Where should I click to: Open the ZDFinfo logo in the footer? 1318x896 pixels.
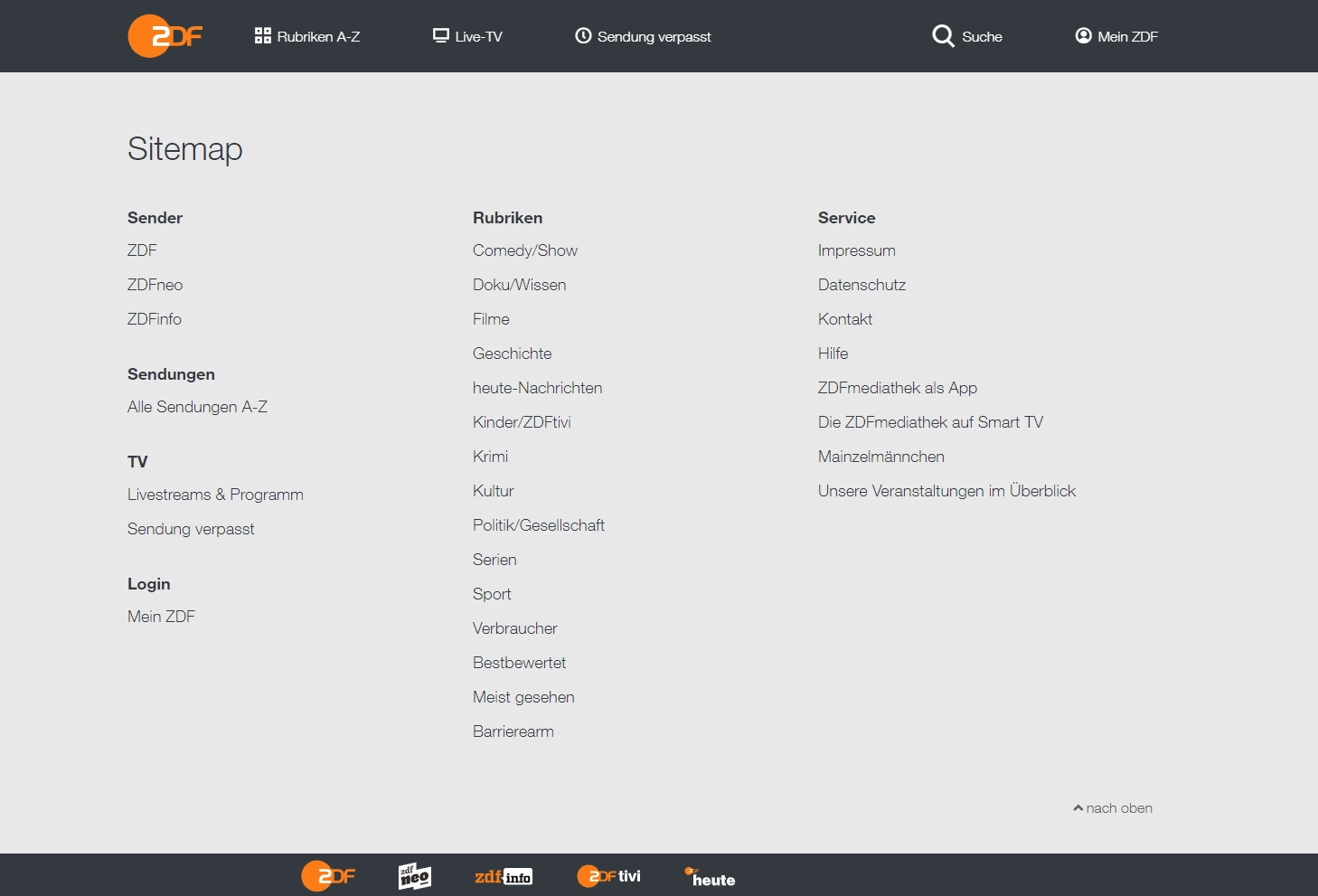(504, 876)
